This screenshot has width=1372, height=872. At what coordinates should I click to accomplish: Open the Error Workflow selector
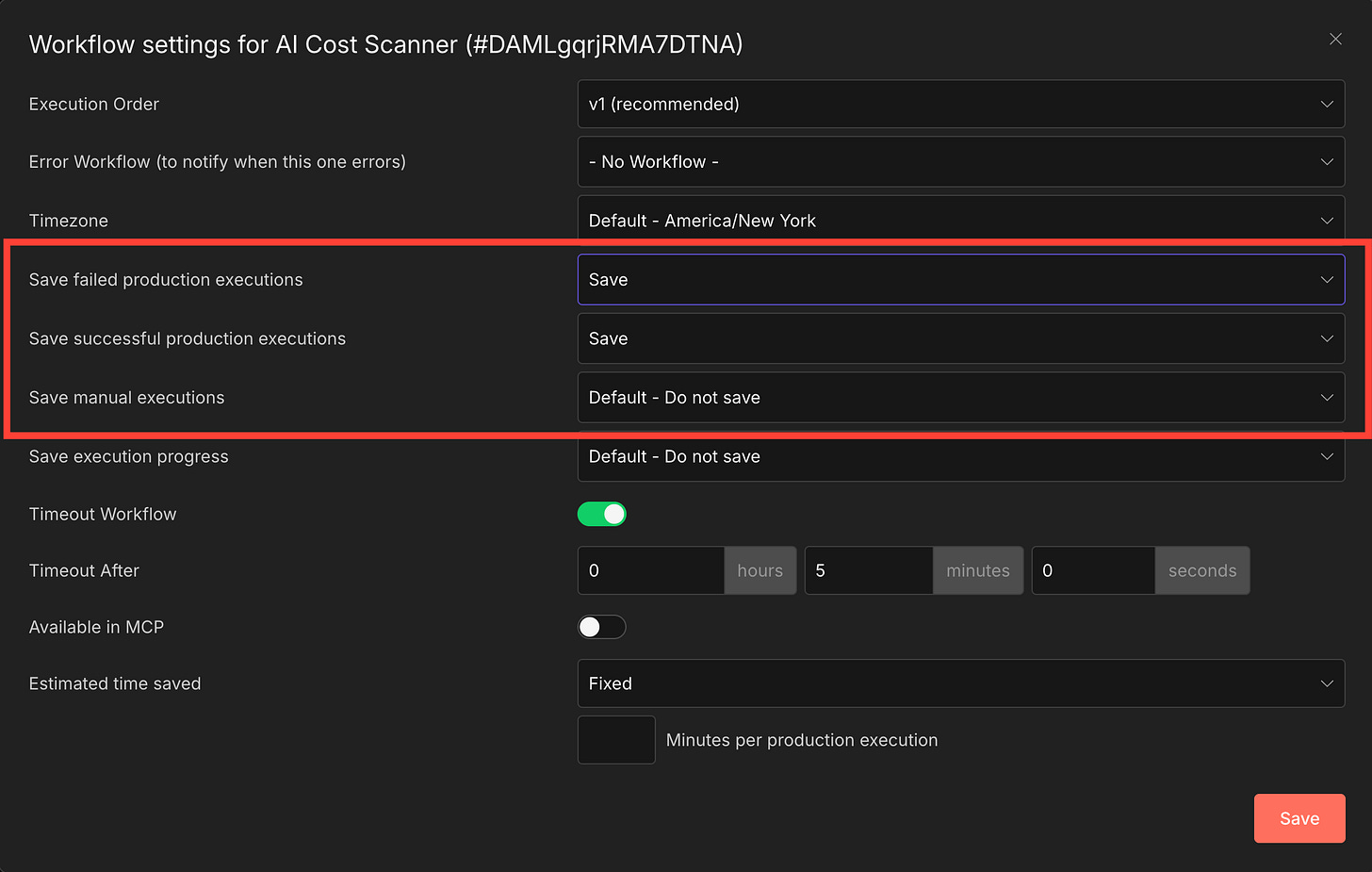961,161
